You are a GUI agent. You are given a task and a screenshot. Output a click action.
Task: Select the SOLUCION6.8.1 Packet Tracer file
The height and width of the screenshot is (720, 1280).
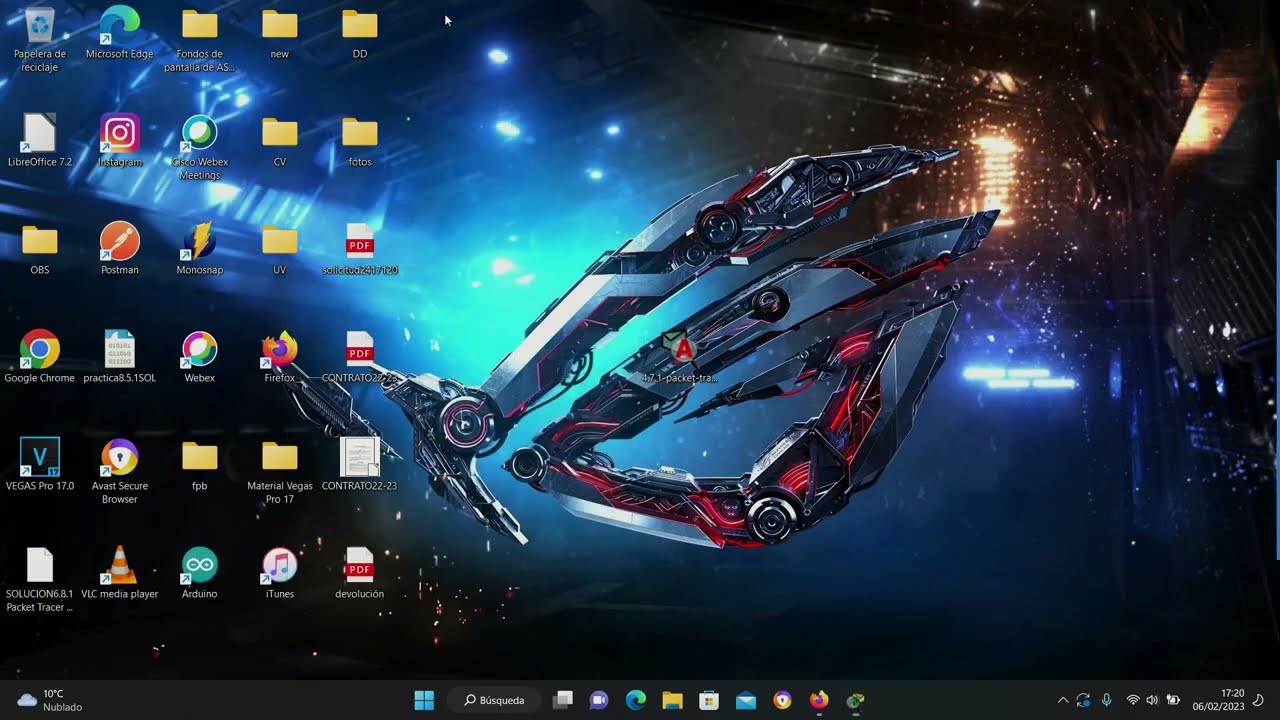40,579
